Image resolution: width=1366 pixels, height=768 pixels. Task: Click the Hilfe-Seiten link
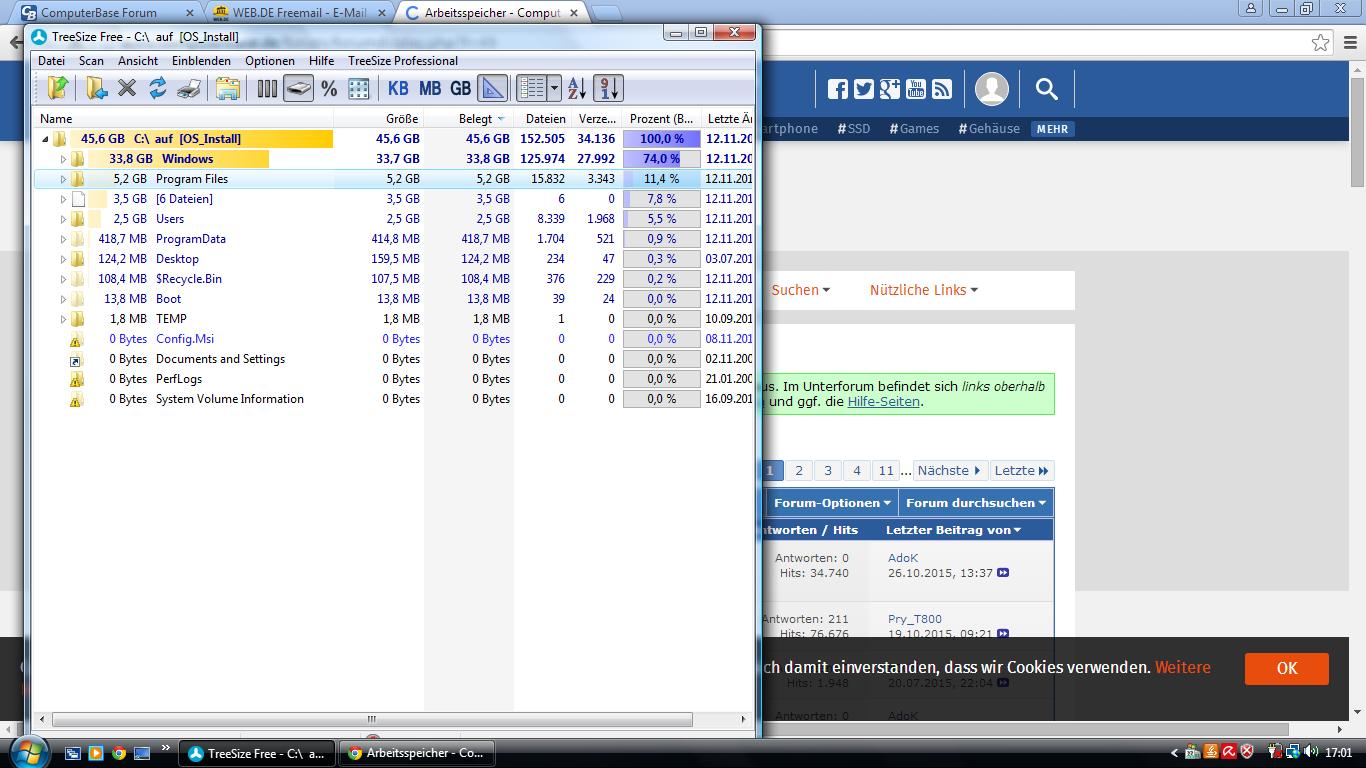tap(884, 402)
